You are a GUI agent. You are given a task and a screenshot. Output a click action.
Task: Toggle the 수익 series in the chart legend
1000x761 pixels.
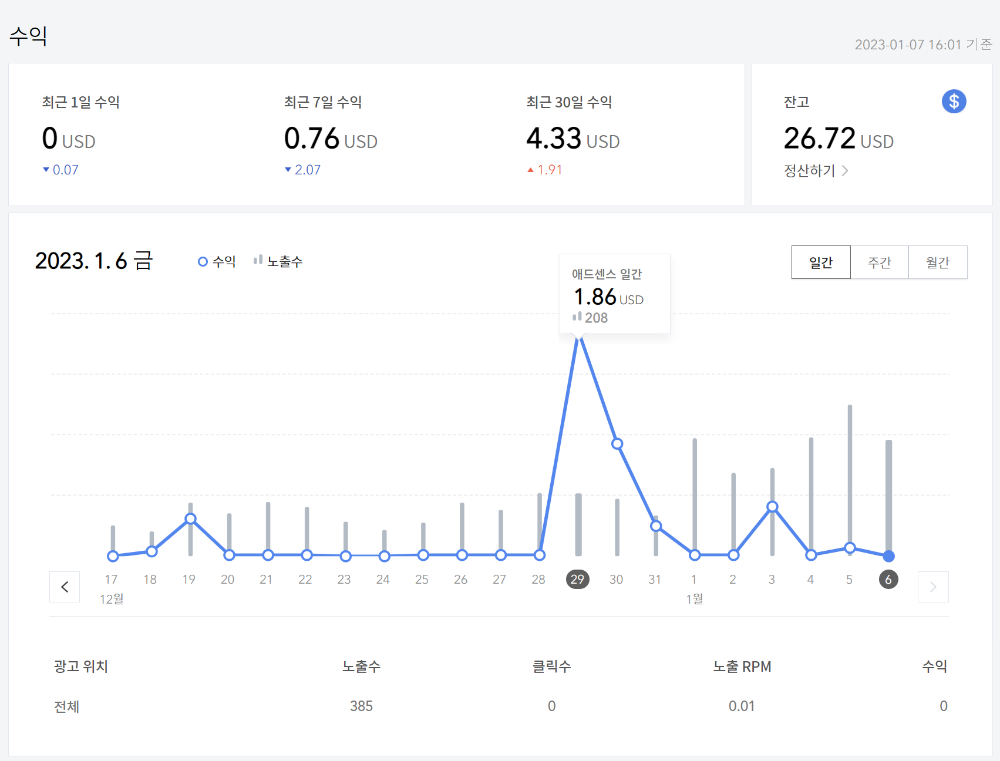click(216, 261)
